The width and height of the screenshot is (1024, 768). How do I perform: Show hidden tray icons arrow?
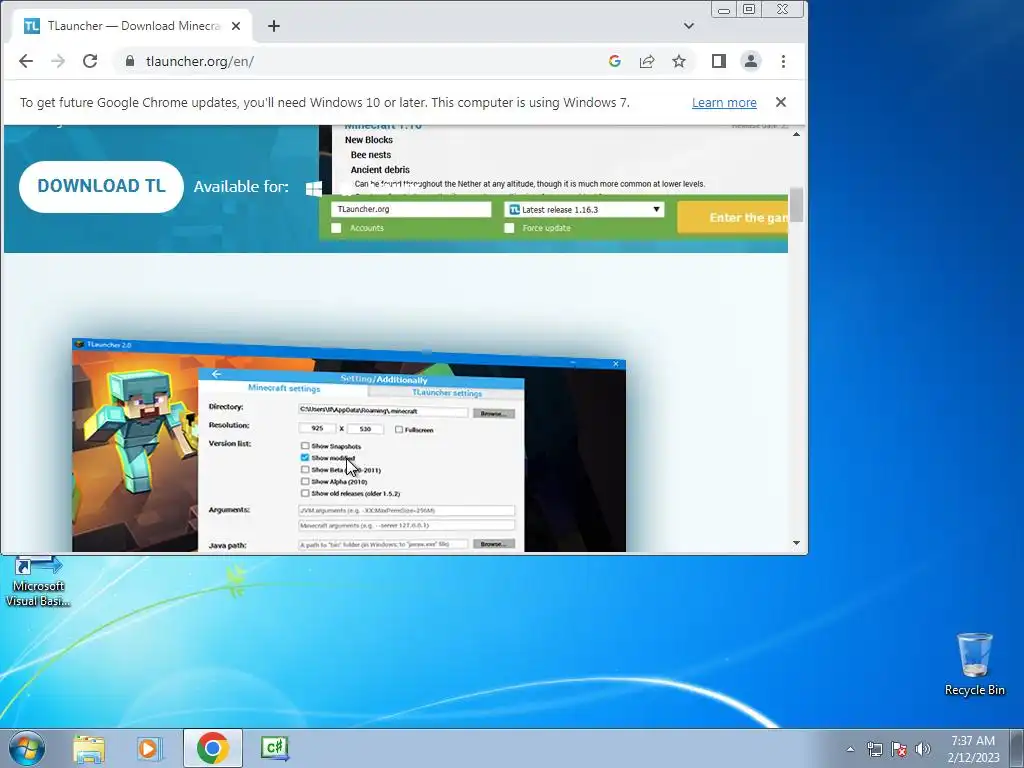tap(850, 749)
